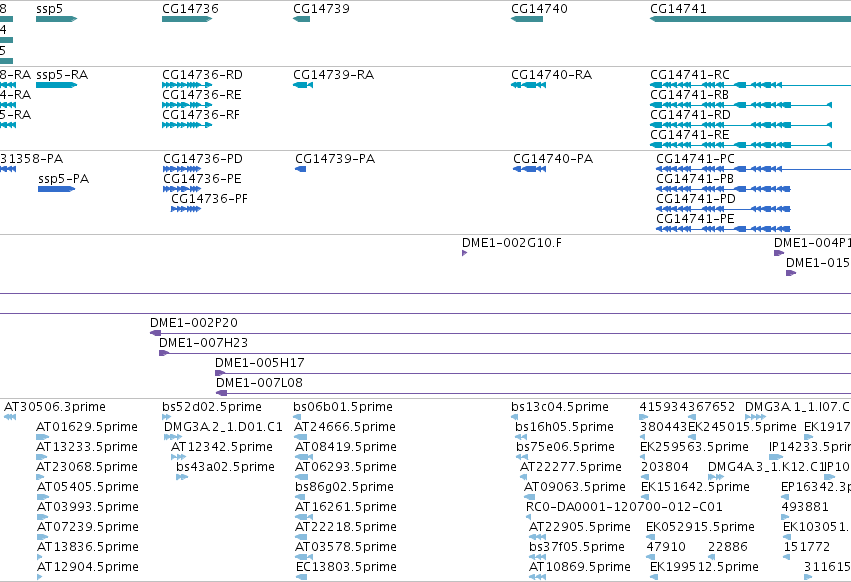This screenshot has height=582, width=851.
Task: Select transcript CG14741-RC
Action: [x=690, y=75]
